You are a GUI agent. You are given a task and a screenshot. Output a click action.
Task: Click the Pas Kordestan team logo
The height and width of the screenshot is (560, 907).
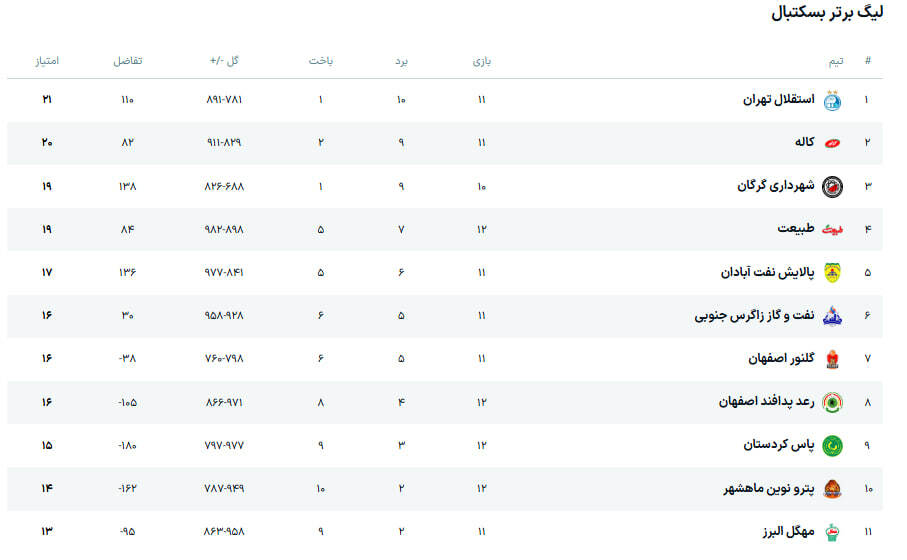(x=832, y=445)
